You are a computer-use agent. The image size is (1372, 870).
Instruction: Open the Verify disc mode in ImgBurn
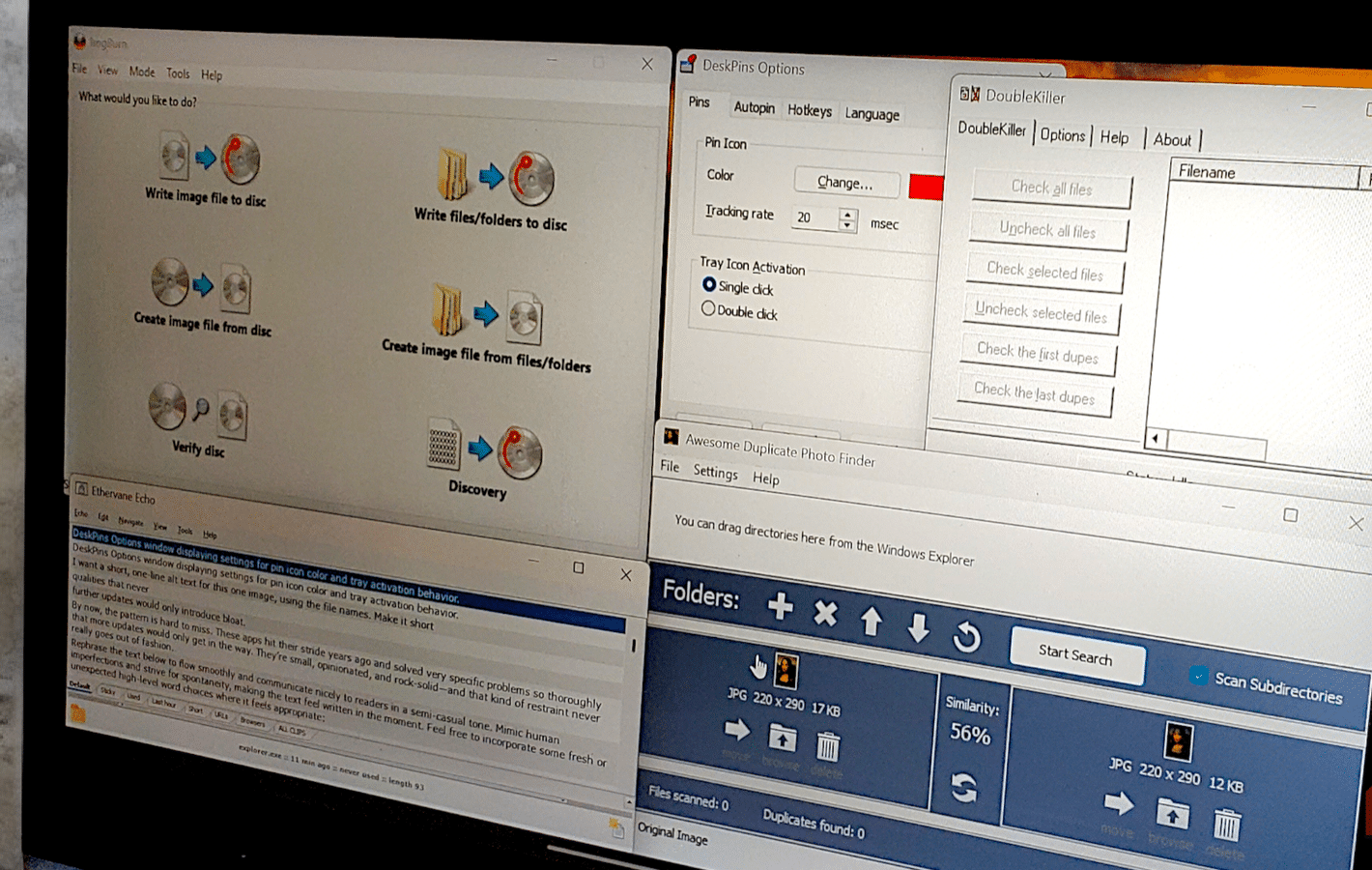[199, 420]
